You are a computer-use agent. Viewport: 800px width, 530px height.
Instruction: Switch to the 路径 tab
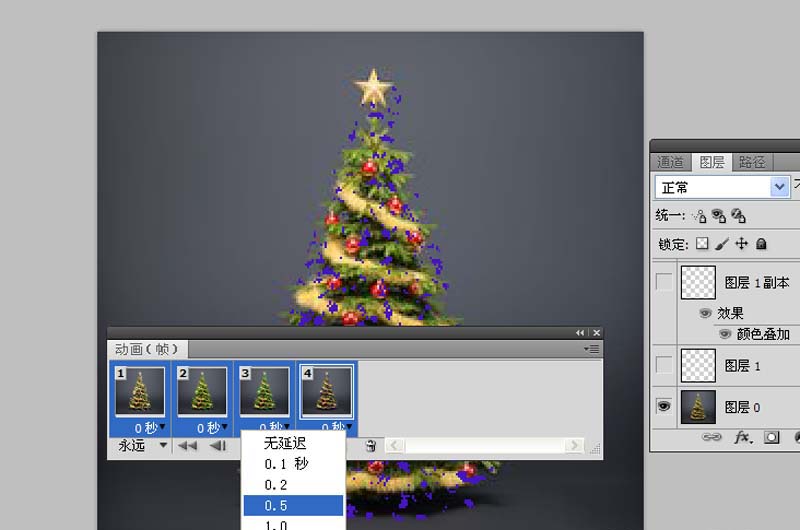click(752, 162)
